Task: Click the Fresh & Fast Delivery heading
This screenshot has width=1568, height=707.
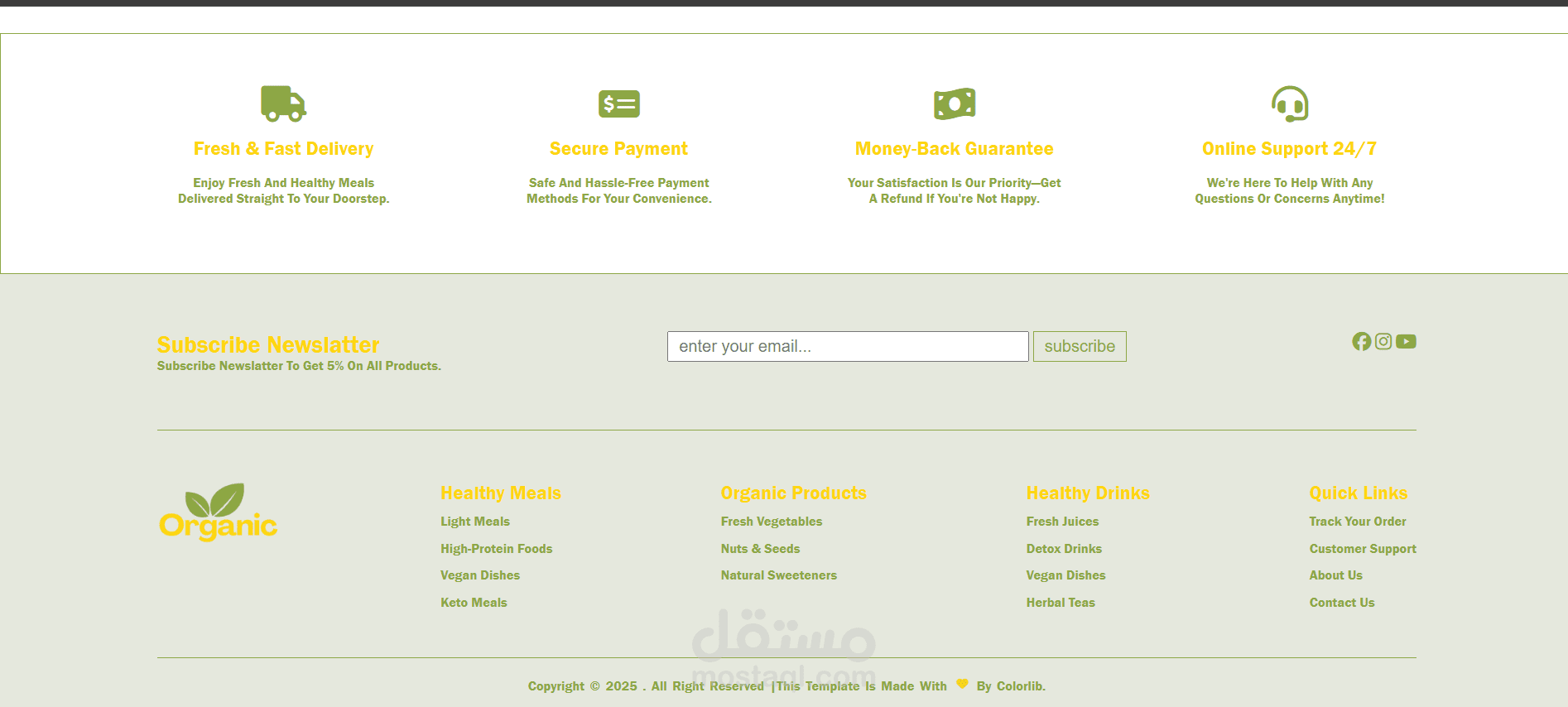Action: click(x=284, y=149)
